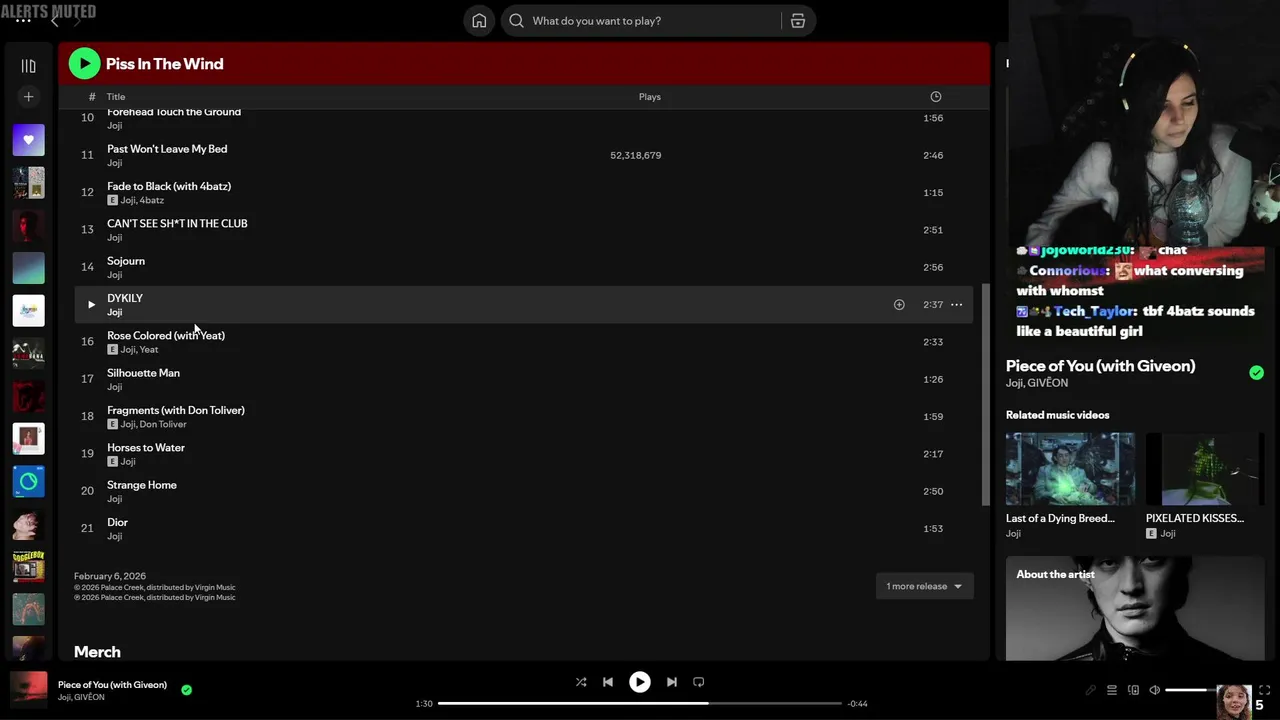
Task: Open the play queue
Action: click(1111, 690)
